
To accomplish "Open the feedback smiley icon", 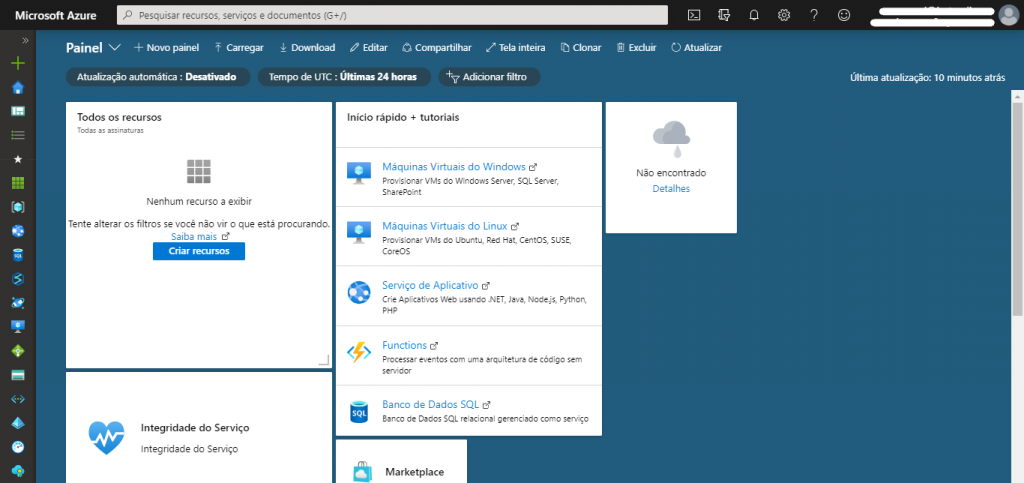I will click(844, 15).
